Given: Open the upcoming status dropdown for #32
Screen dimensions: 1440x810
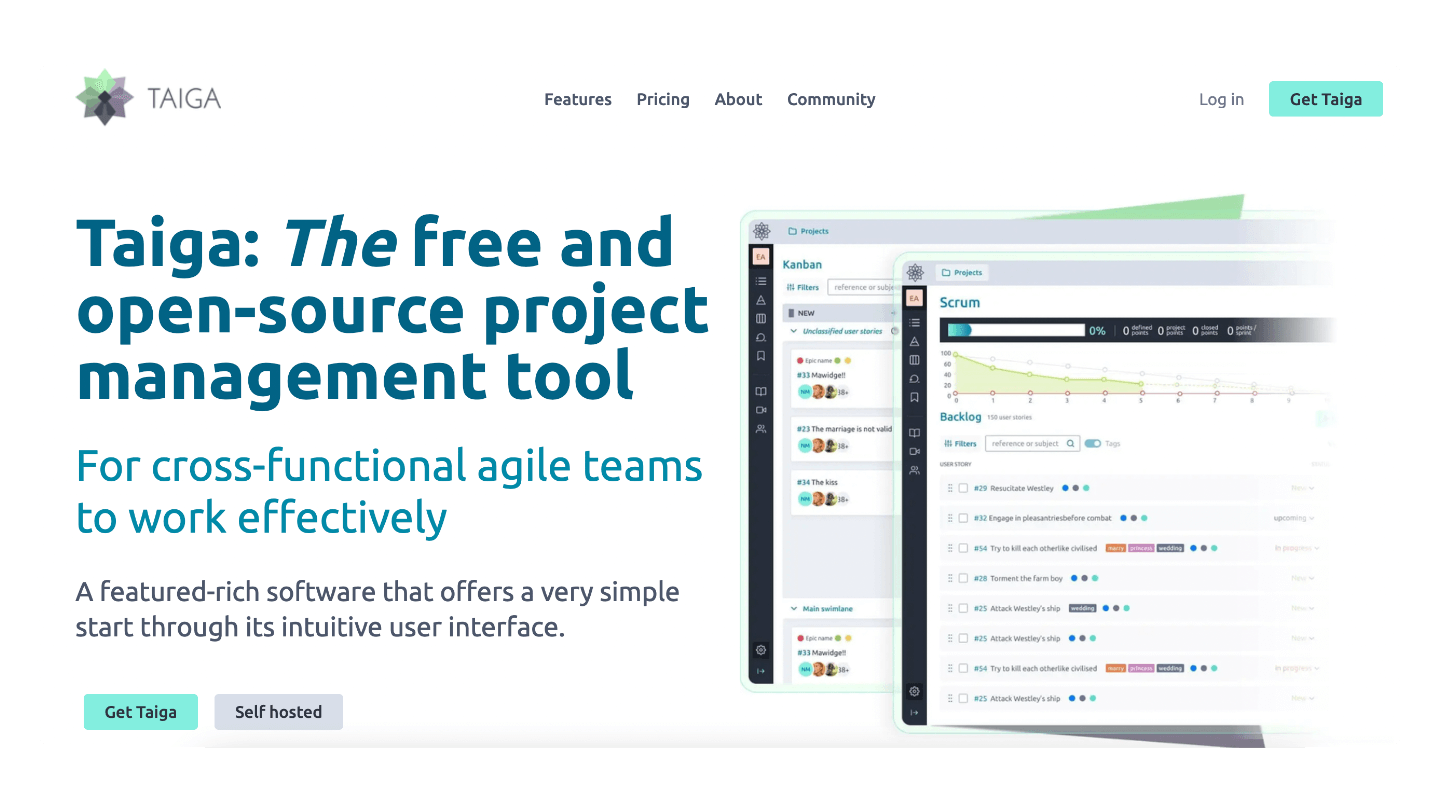Looking at the screenshot, I should pos(1295,518).
